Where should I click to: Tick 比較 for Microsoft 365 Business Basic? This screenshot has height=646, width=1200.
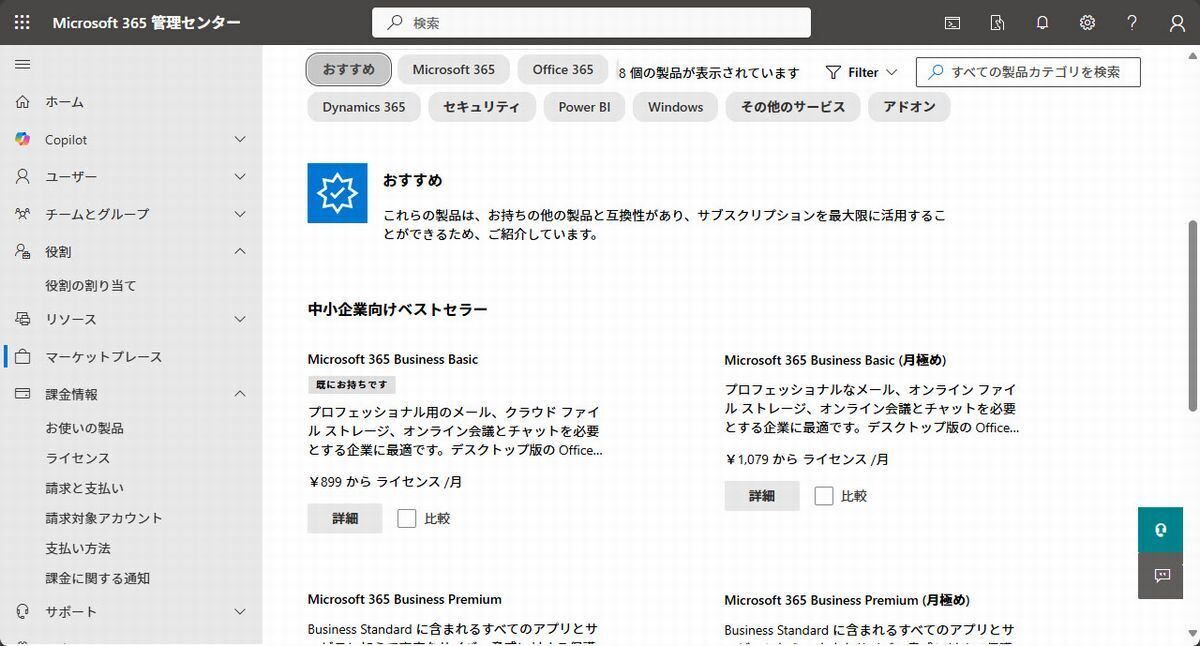(x=406, y=518)
